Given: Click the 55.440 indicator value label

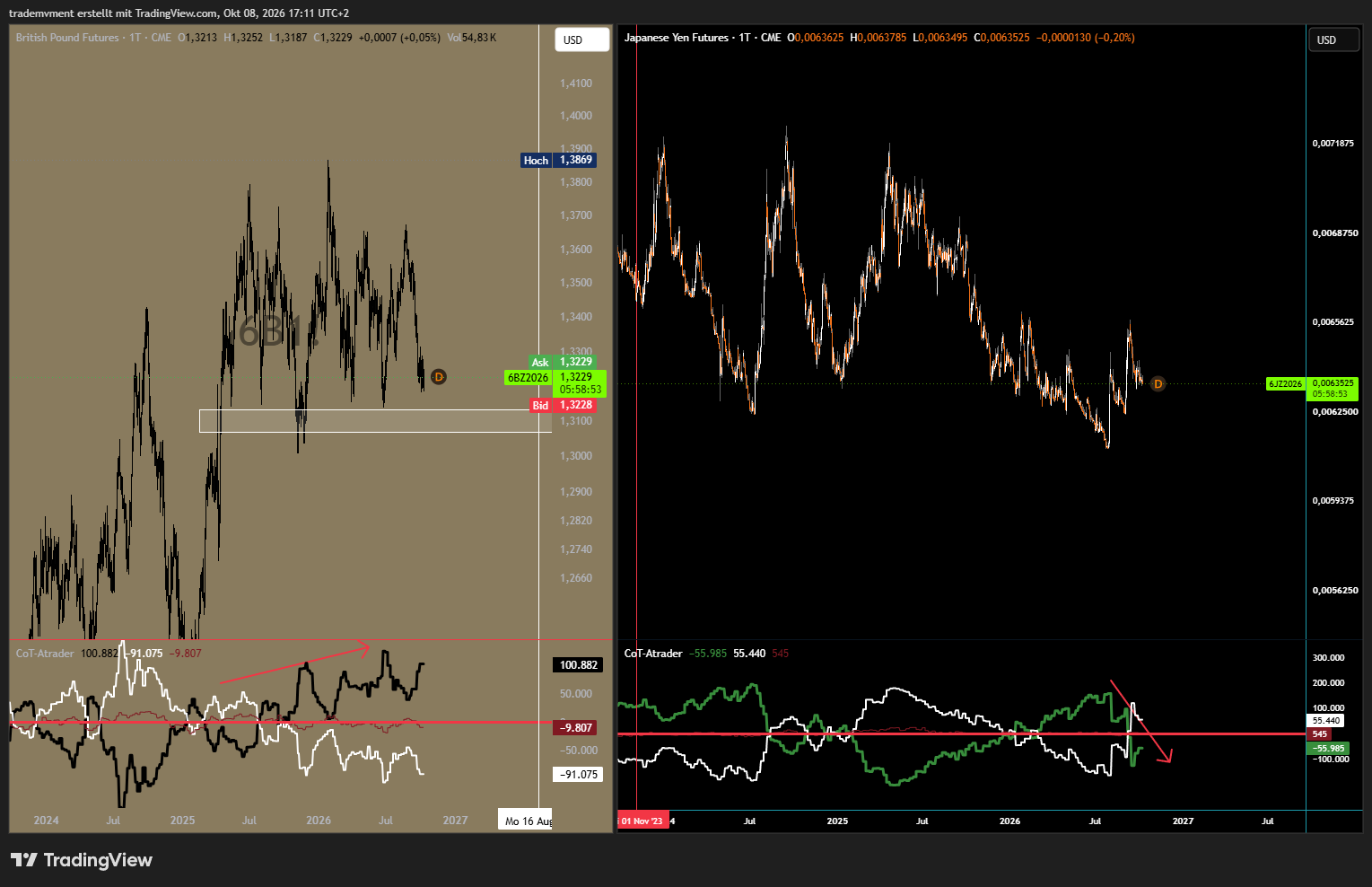Looking at the screenshot, I should pos(1326,721).
